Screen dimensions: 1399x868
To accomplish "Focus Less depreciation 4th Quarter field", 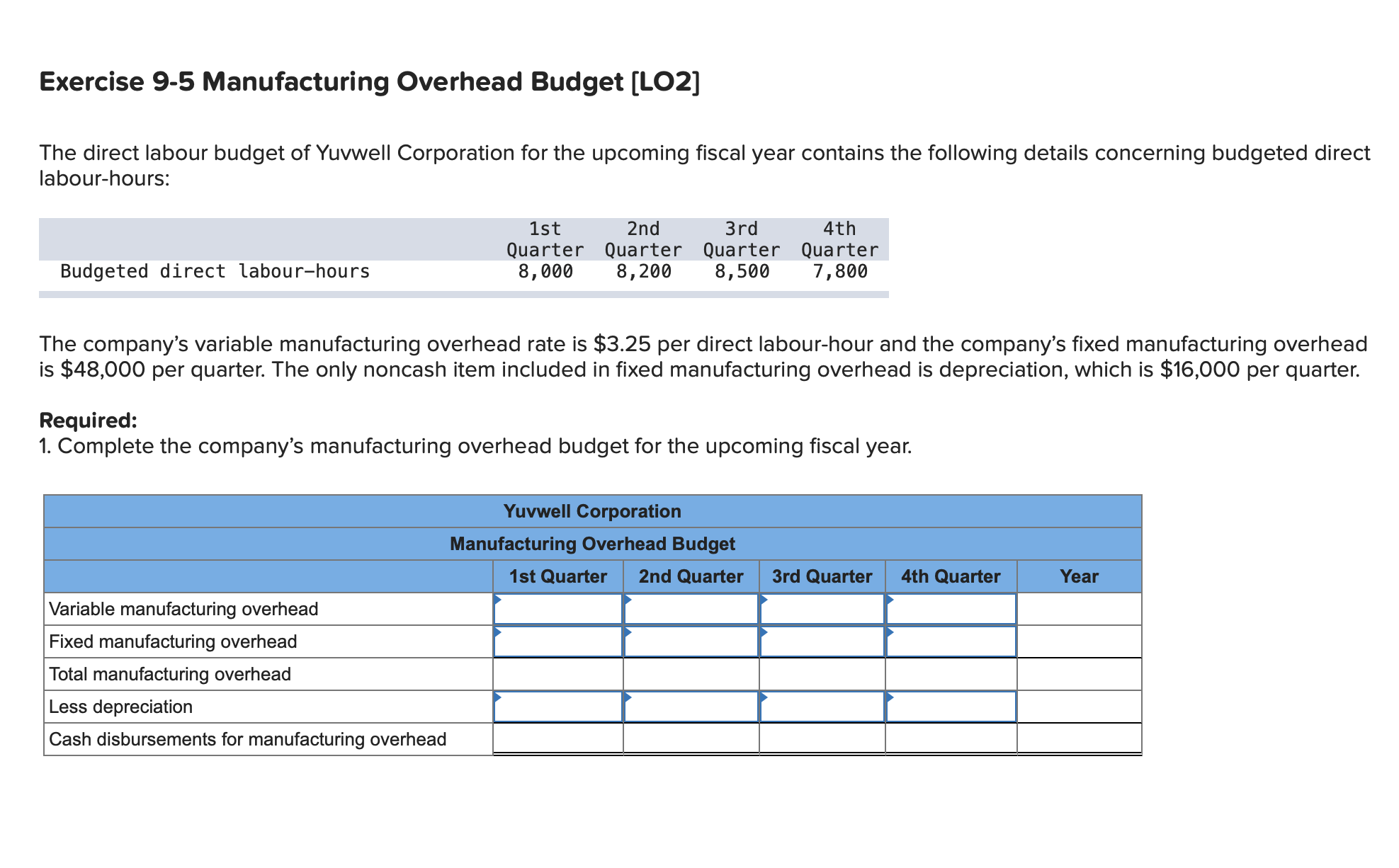I will click(x=951, y=707).
